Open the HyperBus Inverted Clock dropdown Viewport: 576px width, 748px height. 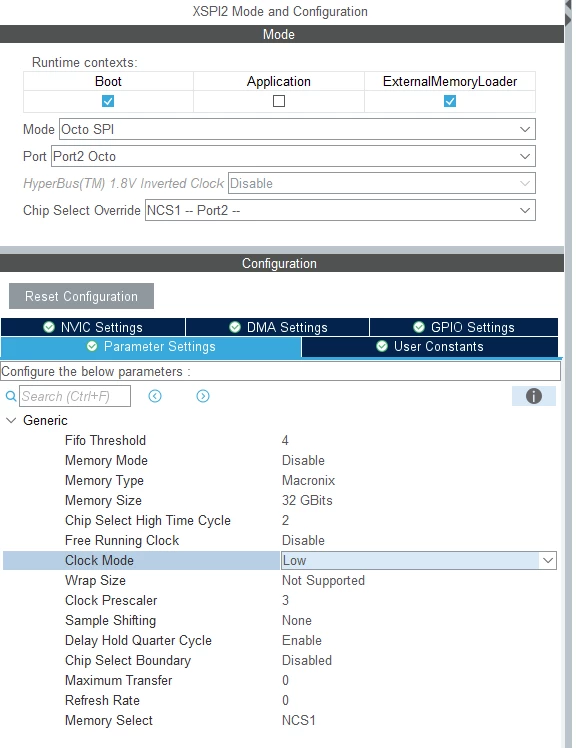(x=382, y=184)
